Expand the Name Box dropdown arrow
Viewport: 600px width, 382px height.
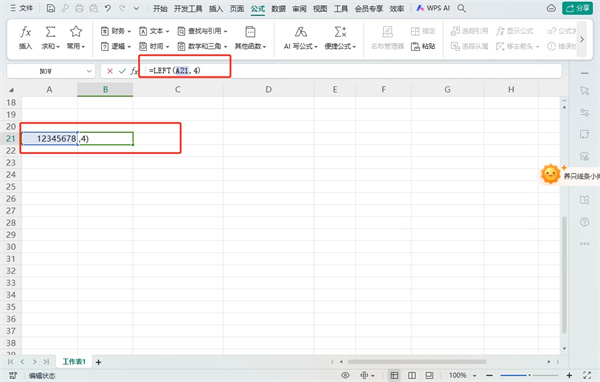[89, 71]
